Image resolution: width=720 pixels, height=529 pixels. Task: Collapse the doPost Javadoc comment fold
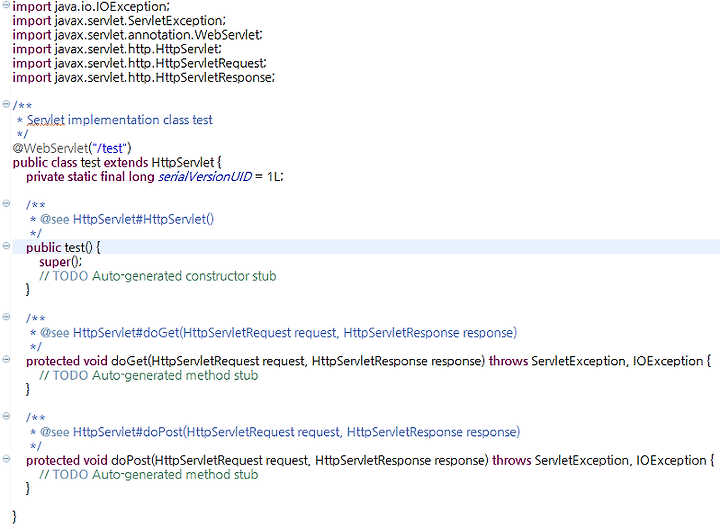coord(6,416)
